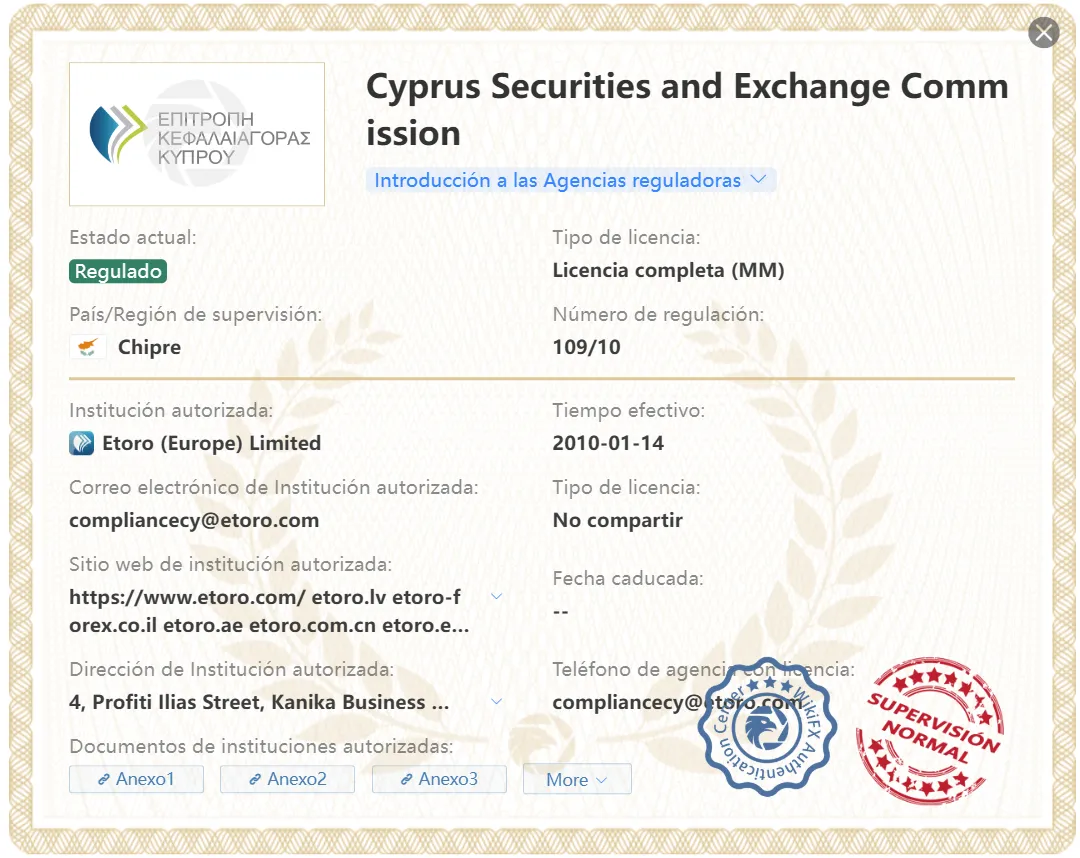Expand 'Introducción a las Agencias reguladoras'

(571, 180)
